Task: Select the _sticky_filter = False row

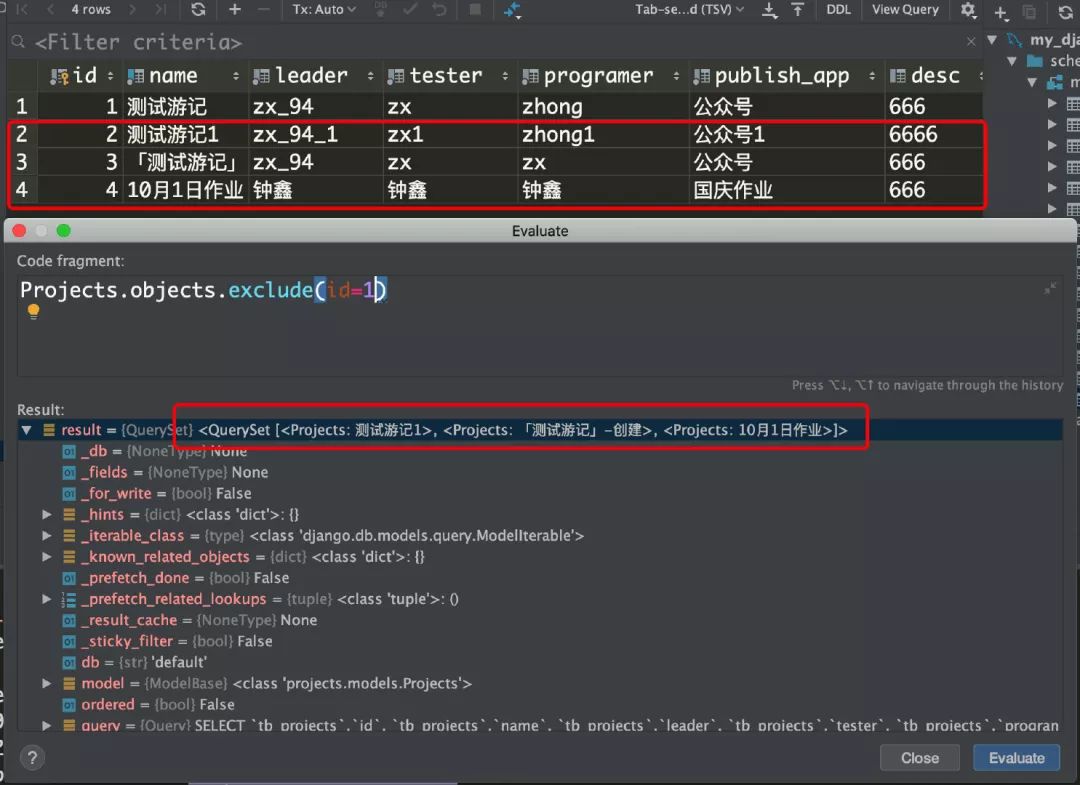Action: 540,641
